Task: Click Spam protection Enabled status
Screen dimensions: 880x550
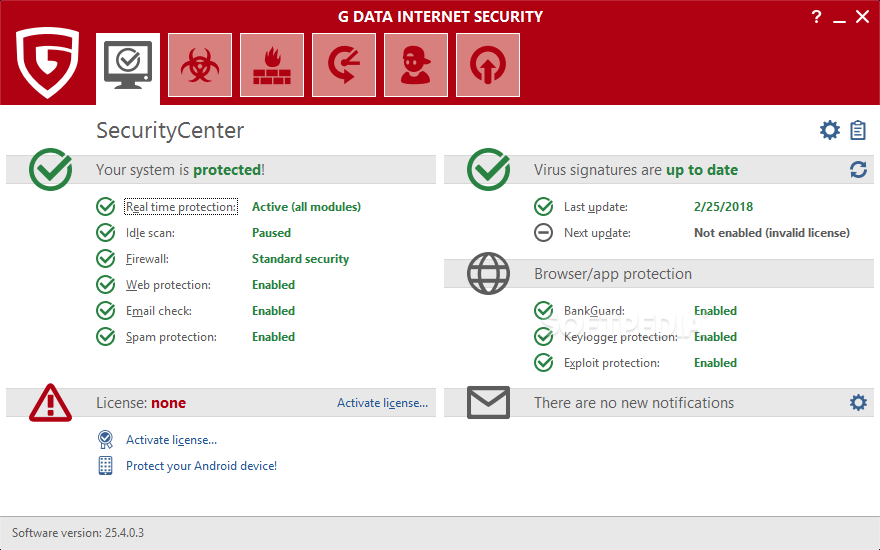Action: [x=273, y=337]
